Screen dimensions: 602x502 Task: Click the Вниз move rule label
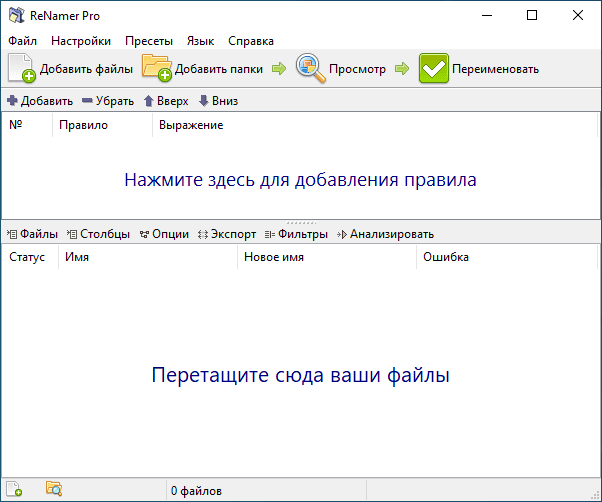pos(225,101)
